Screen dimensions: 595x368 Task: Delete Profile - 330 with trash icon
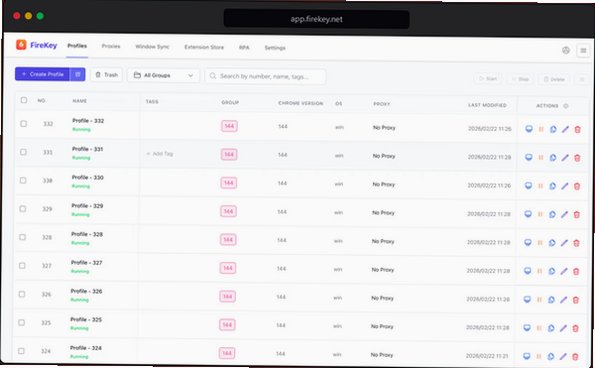coord(577,186)
